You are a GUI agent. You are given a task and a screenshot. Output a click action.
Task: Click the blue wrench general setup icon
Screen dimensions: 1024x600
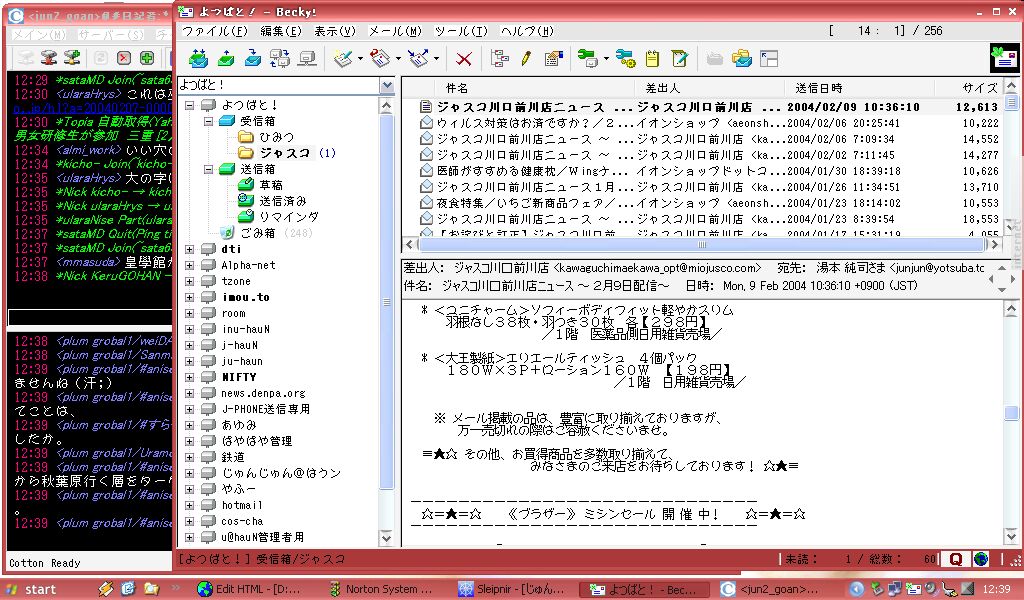point(626,59)
